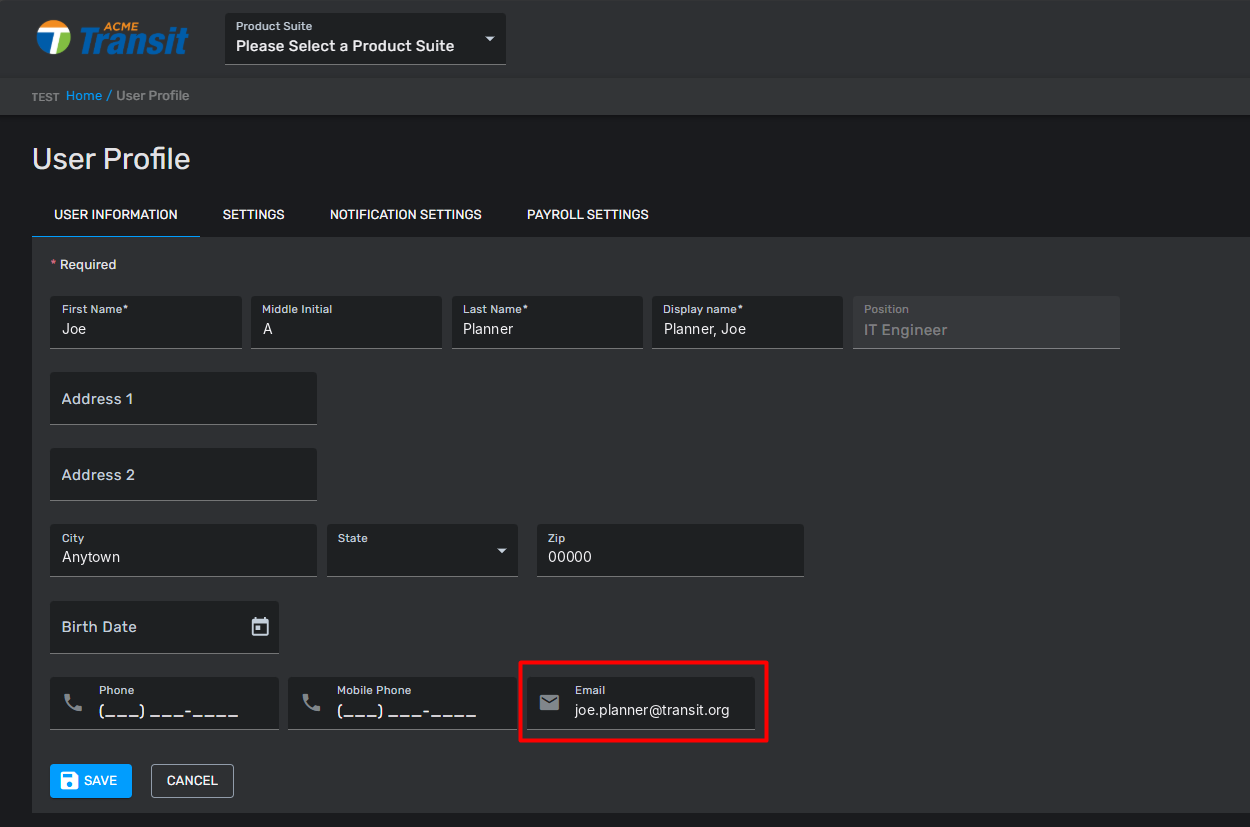Save the user profile
1250x827 pixels.
[91, 781]
